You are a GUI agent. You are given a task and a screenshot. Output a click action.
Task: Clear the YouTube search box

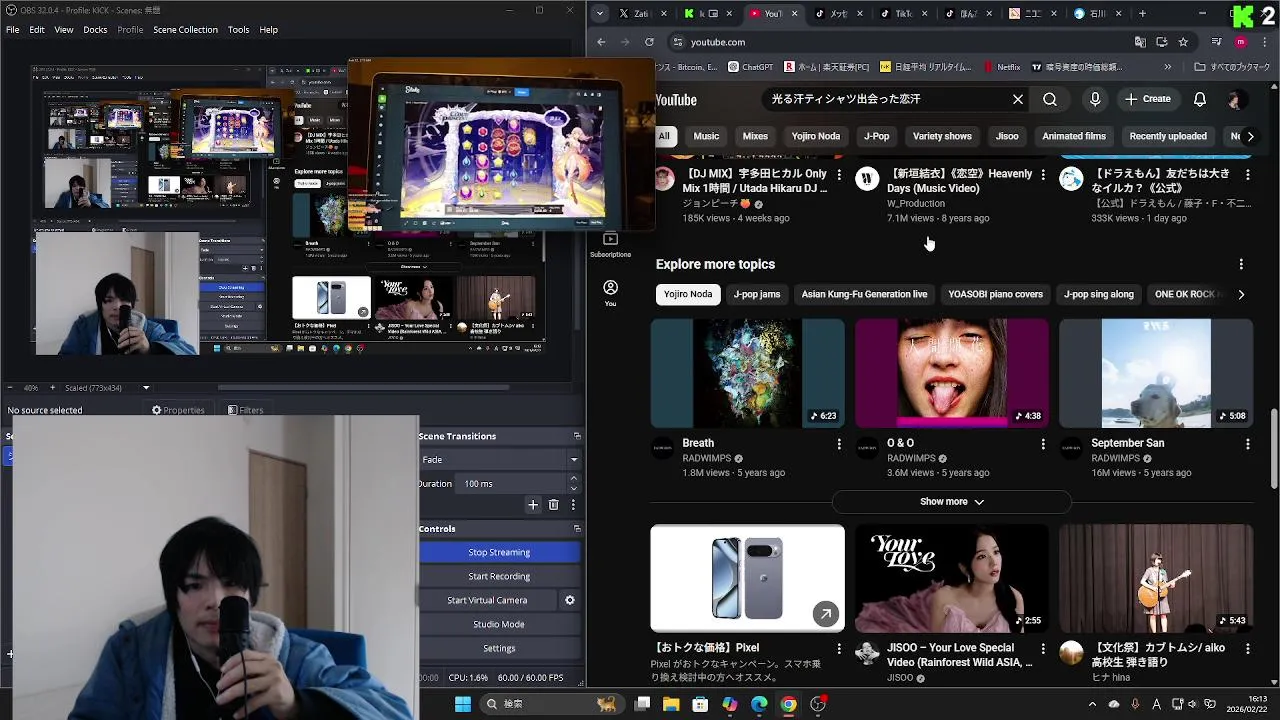tap(1018, 99)
